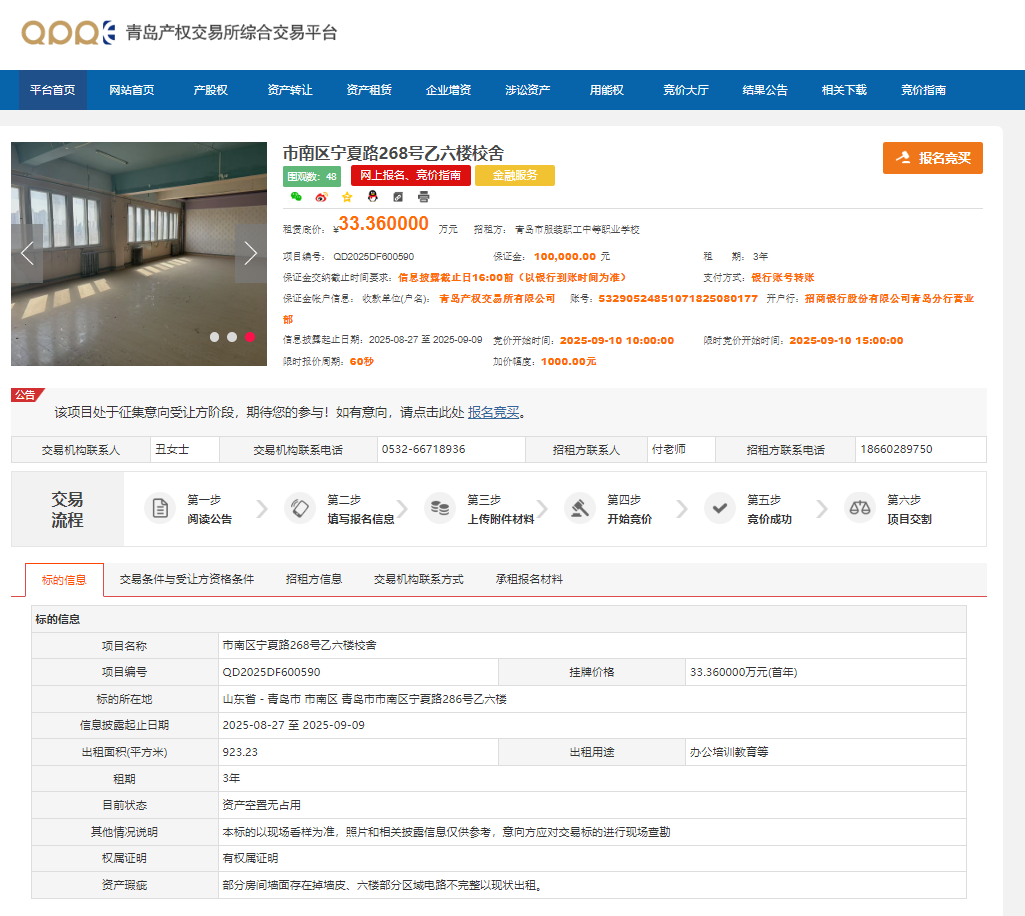Click the 33.360000 rental base price
The height and width of the screenshot is (916, 1025).
(x=383, y=224)
